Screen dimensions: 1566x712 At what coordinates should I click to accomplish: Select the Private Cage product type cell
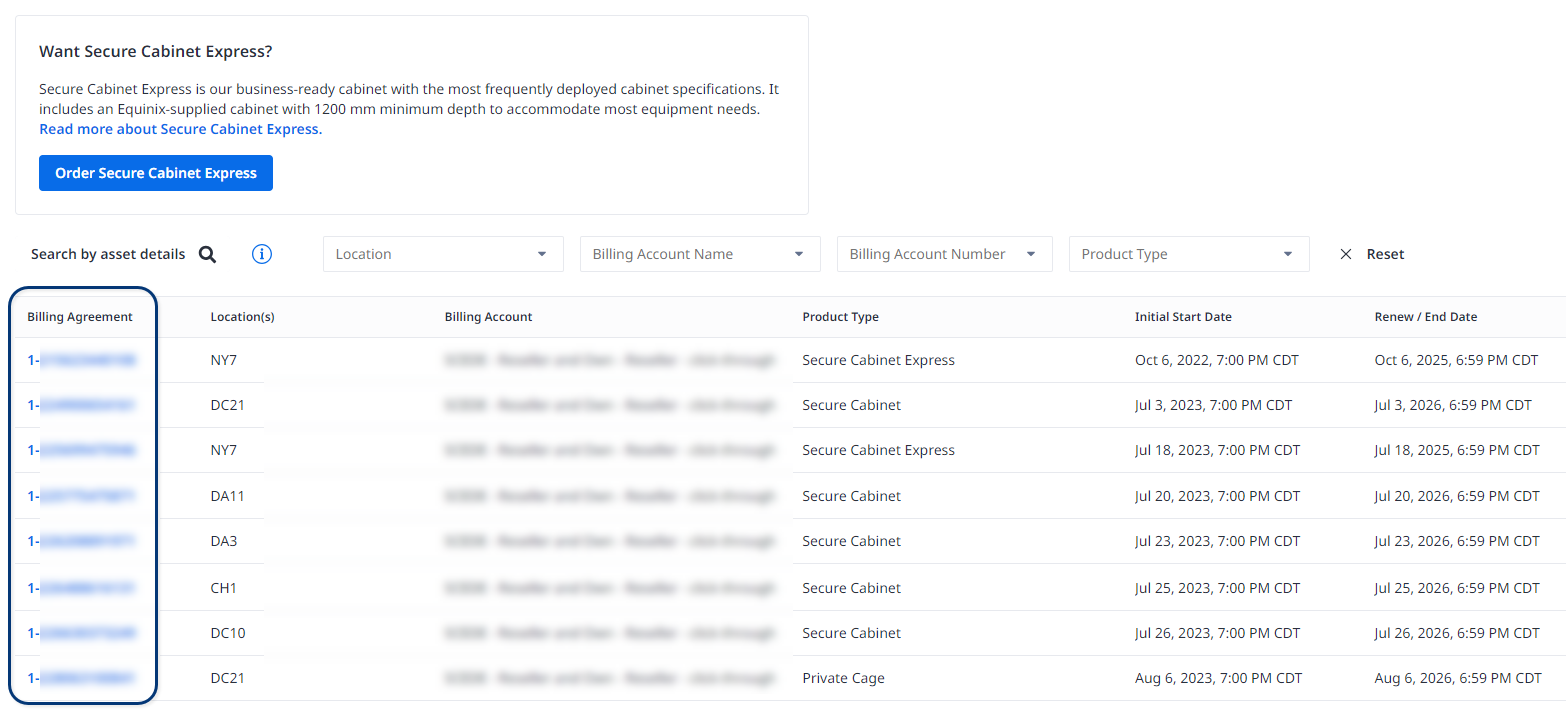pos(843,678)
